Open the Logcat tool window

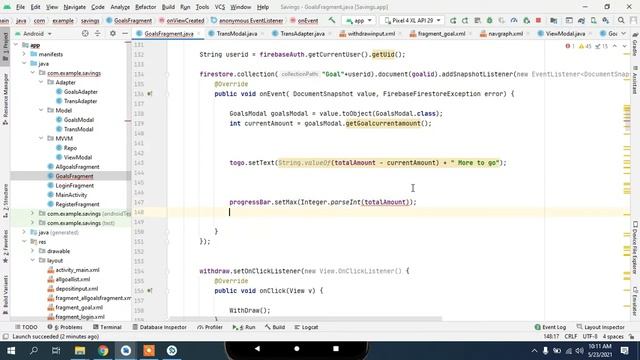point(306,327)
